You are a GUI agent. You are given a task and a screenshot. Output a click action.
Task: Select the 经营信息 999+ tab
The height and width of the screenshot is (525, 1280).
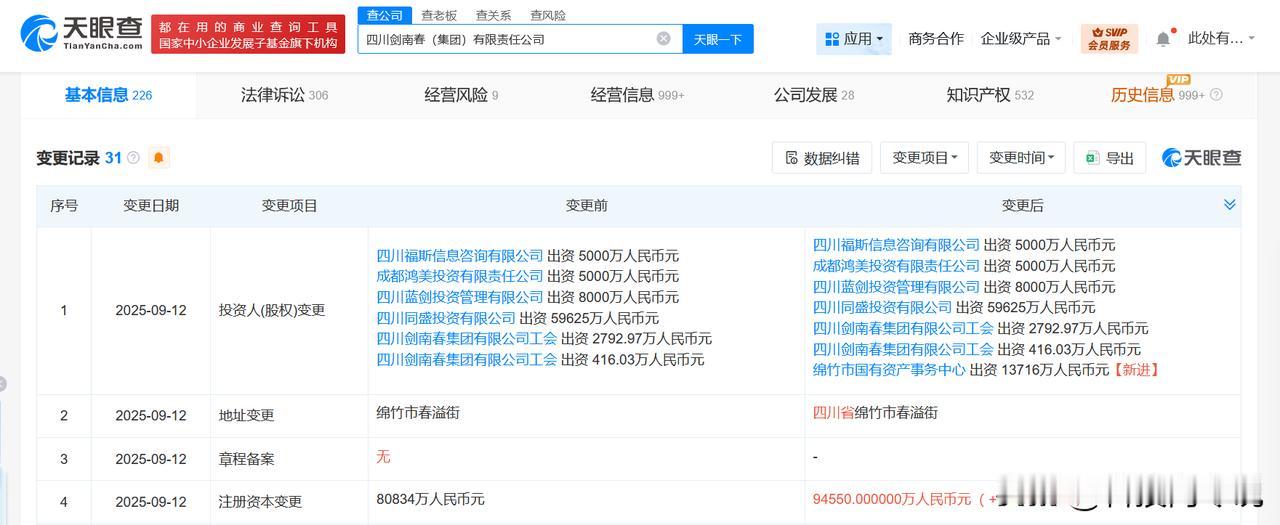tap(638, 95)
